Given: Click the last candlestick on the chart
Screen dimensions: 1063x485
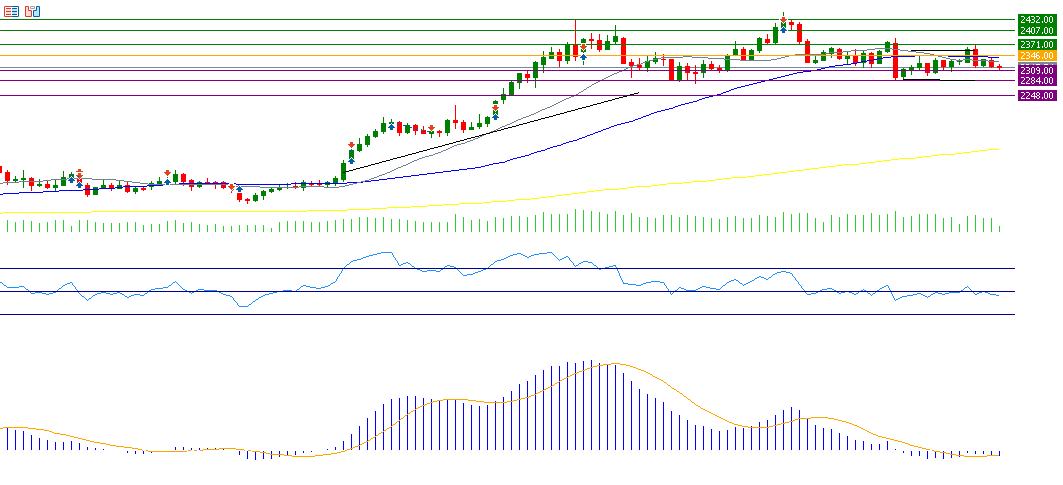Looking at the screenshot, I should click(999, 66).
